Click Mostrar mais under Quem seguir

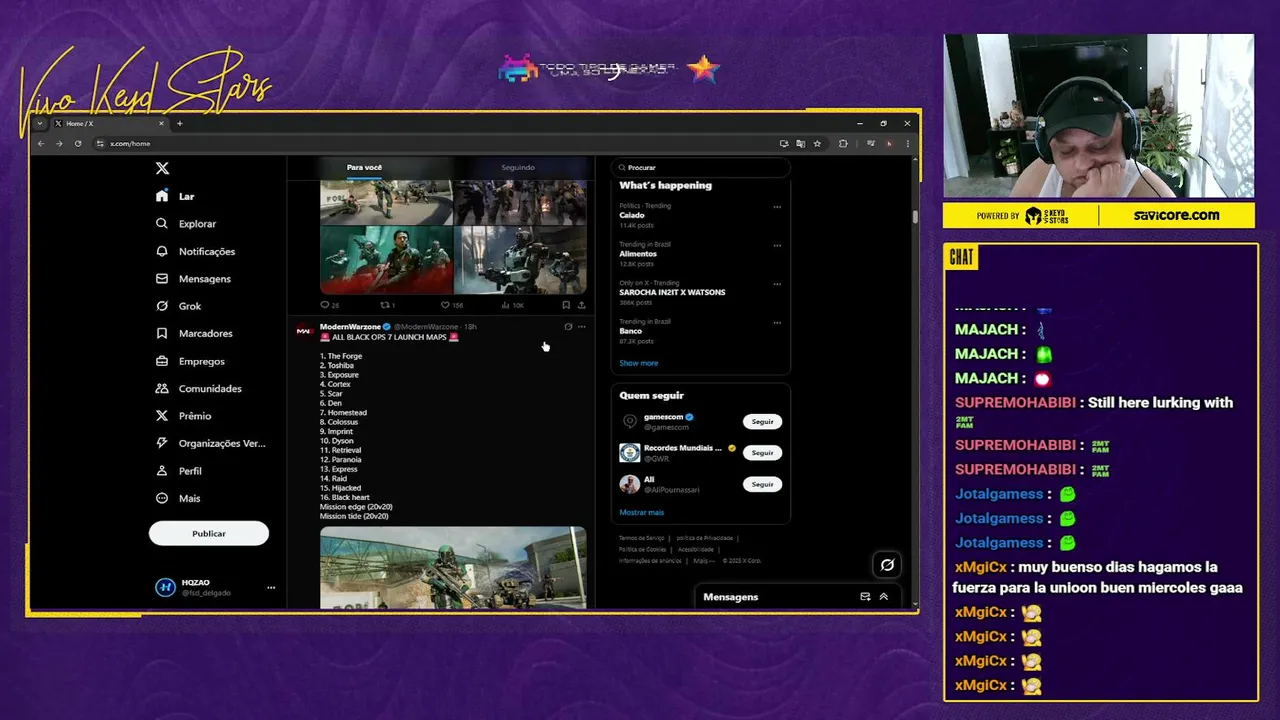coord(641,512)
